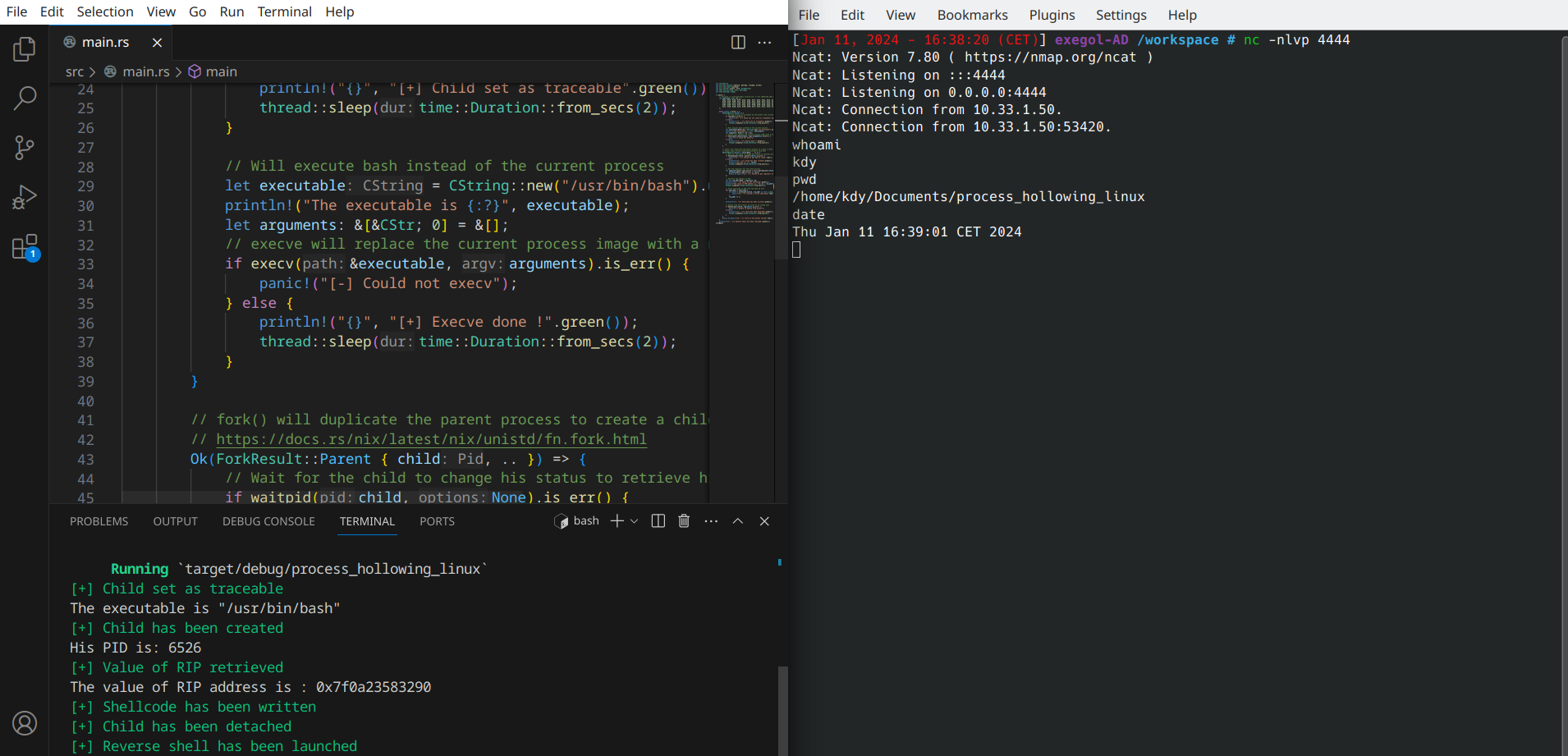The image size is (1568, 756).
Task: Open Source Control view in activity bar
Action: (25, 148)
